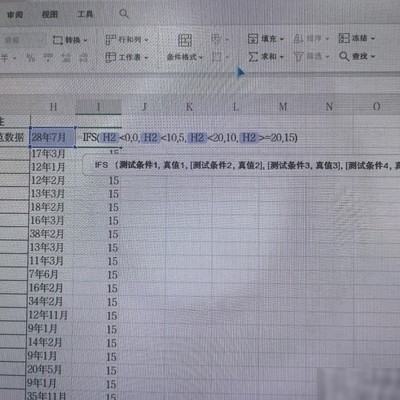Click inside the IFS formula being edited
This screenshot has width=400, height=400.
point(190,137)
